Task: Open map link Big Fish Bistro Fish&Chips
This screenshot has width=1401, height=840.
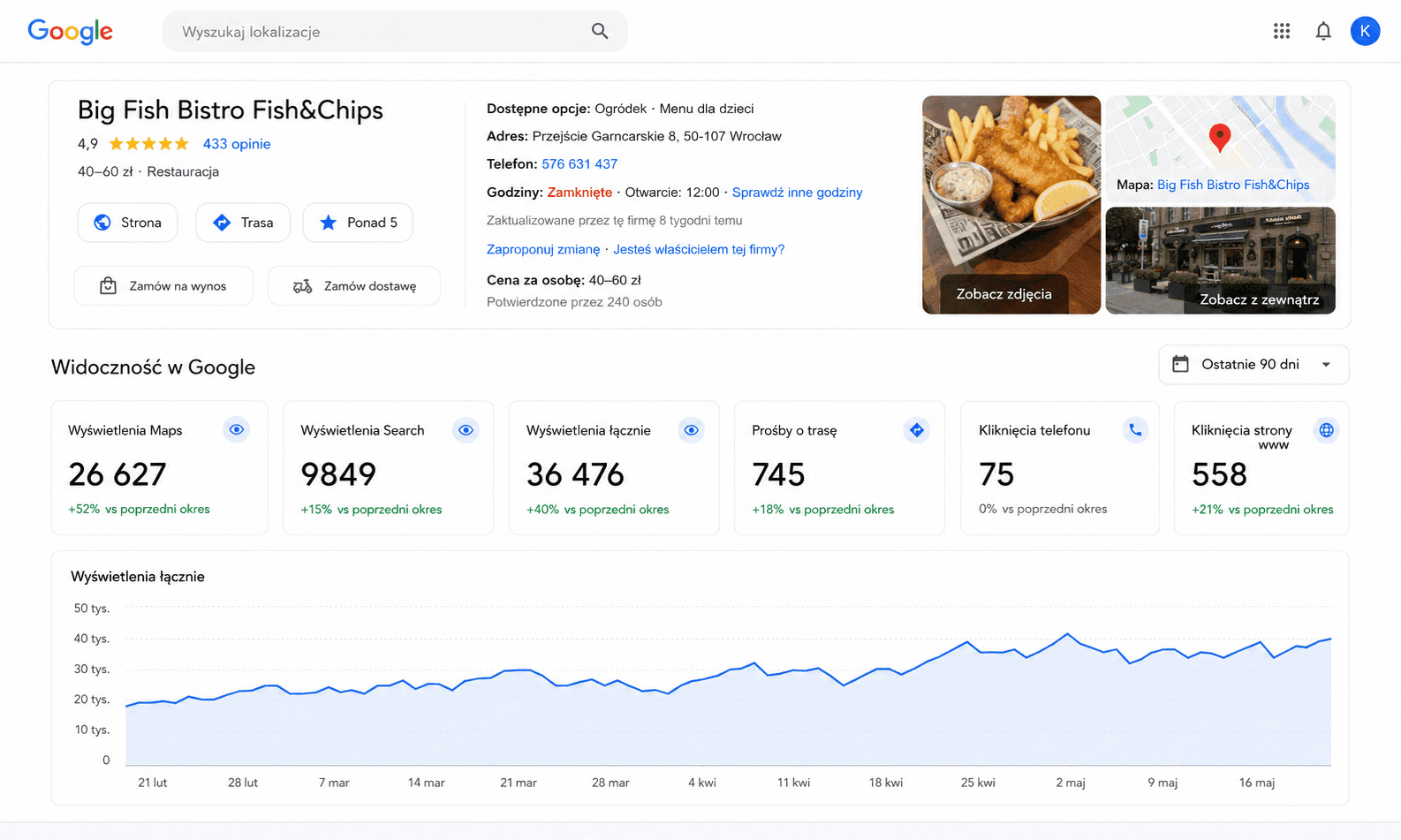Action: tap(1233, 185)
